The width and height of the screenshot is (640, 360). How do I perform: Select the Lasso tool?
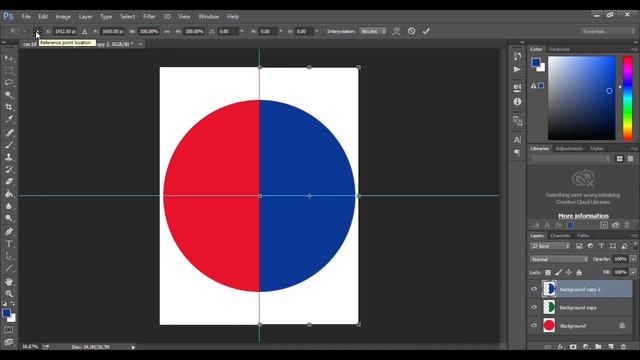[9, 82]
